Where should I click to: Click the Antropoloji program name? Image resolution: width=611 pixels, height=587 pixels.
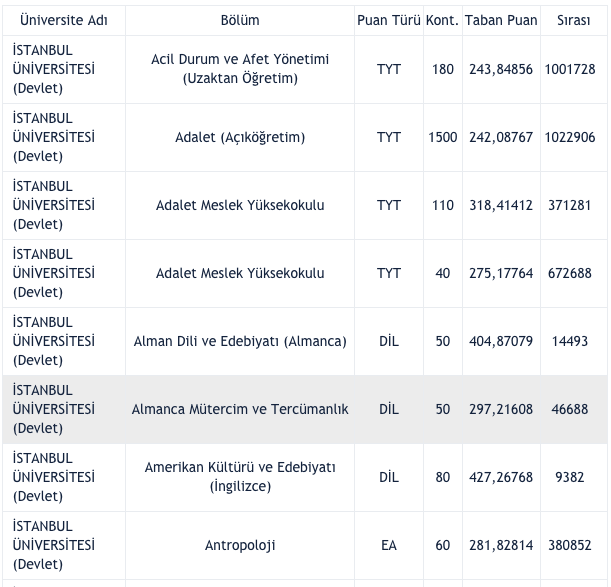[240, 545]
